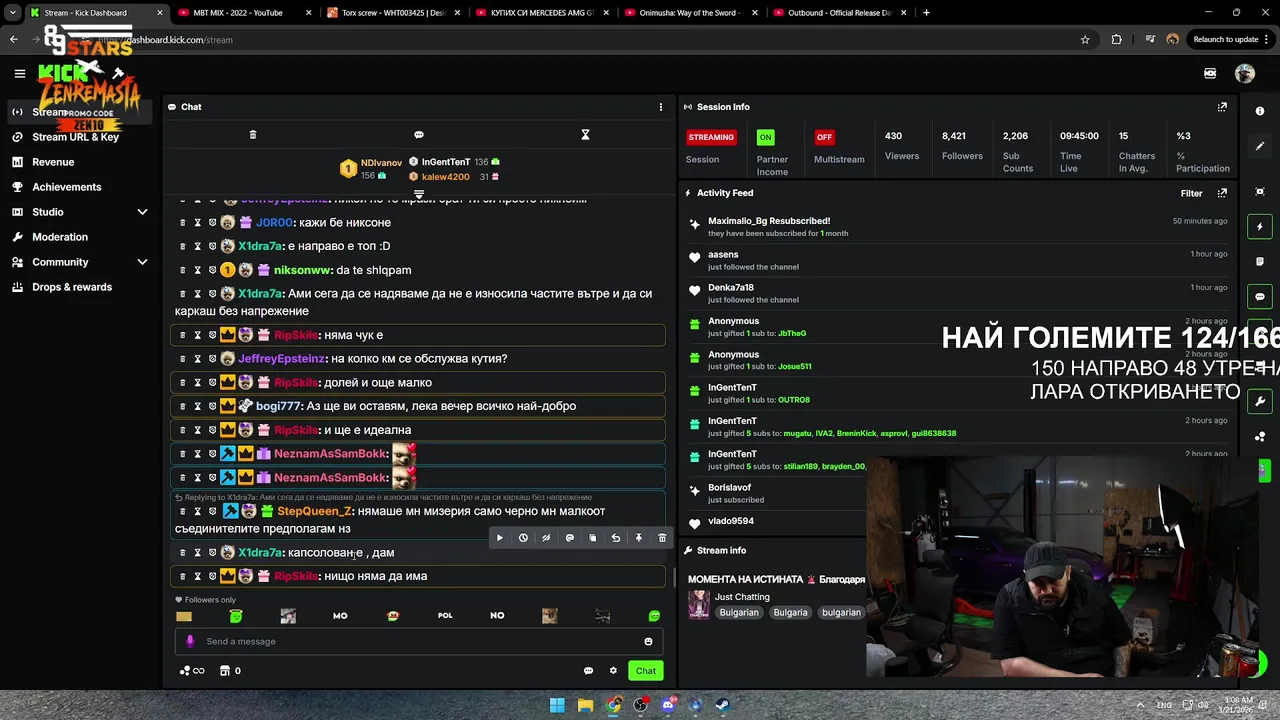The height and width of the screenshot is (720, 1280).
Task: Click the green Chat send button
Action: point(646,671)
